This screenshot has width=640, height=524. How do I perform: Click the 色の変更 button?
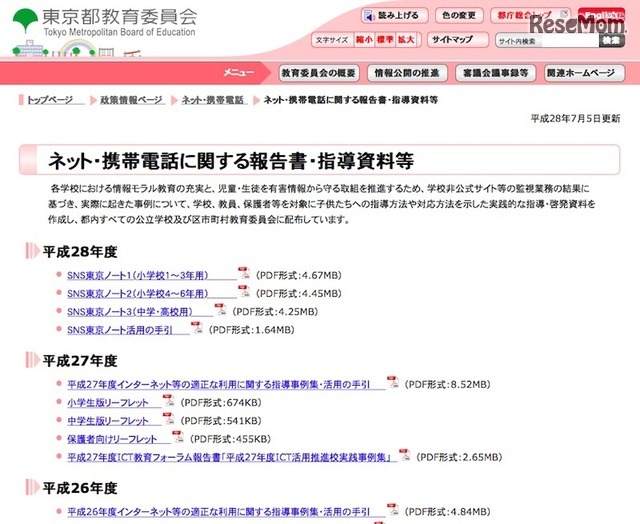click(459, 16)
